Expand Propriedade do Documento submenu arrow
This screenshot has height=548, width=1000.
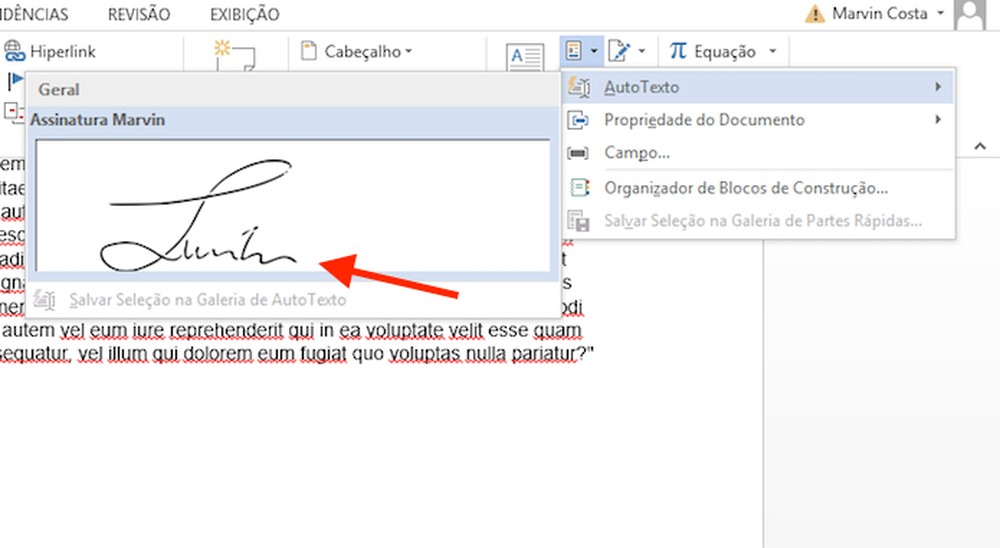tap(938, 119)
